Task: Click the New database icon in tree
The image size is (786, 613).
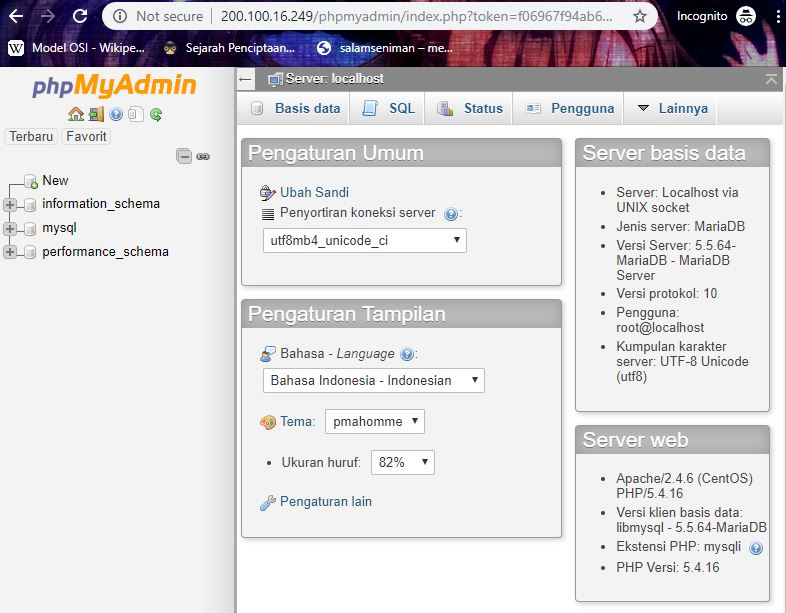Action: [31, 181]
